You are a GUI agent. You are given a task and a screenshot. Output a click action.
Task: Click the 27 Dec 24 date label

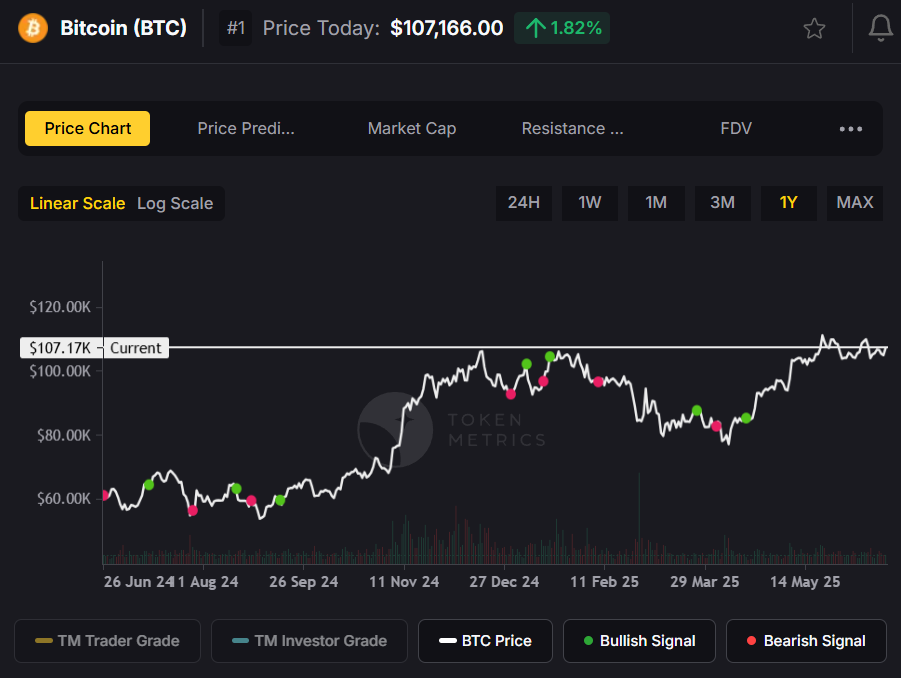pos(504,582)
